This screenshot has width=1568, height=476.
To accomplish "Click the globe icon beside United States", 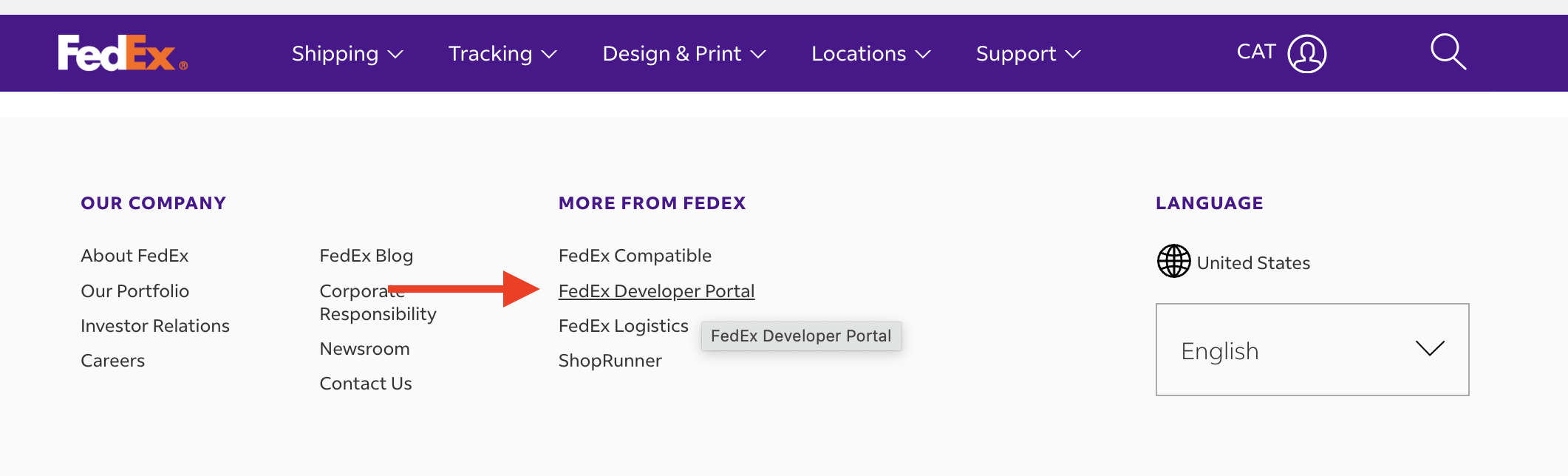I will (x=1173, y=262).
